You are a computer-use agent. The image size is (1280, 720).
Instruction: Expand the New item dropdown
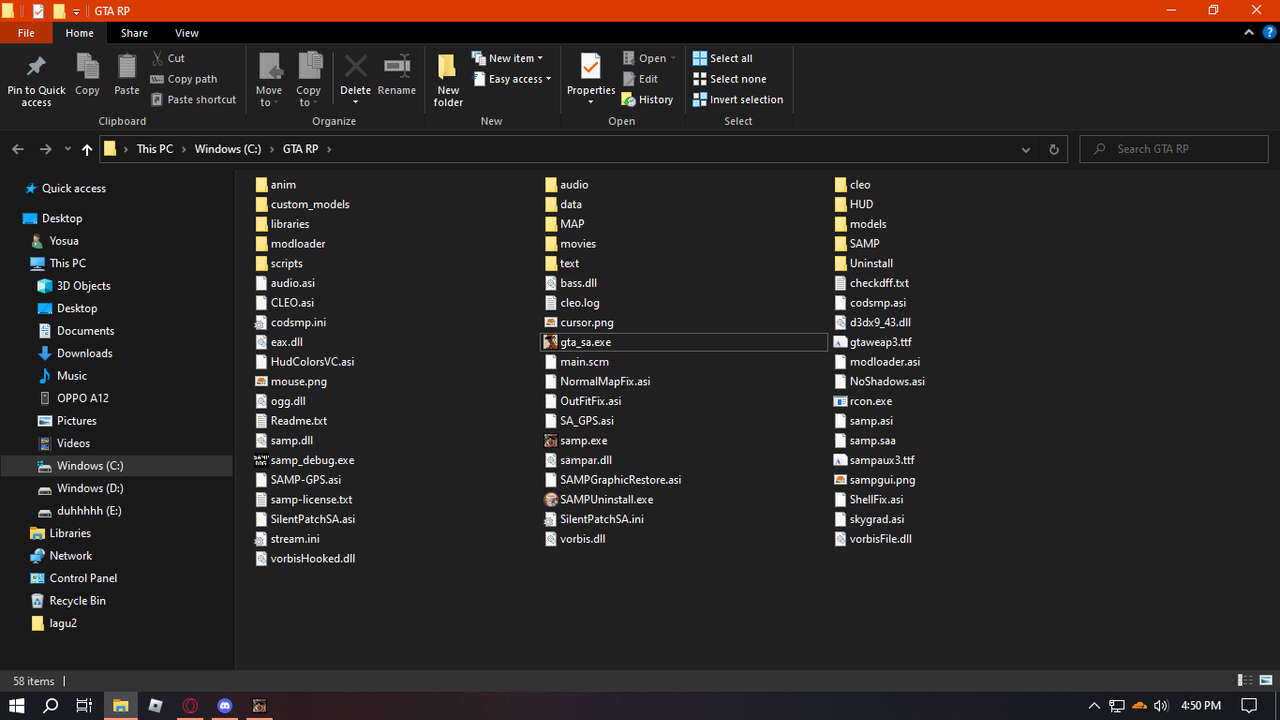click(508, 58)
